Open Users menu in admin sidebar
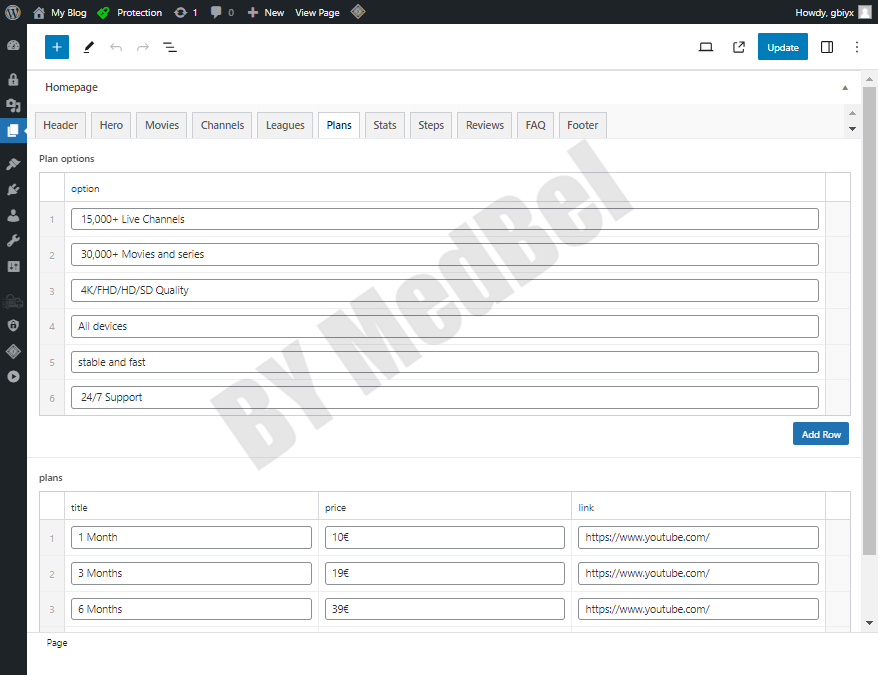The height and width of the screenshot is (675, 878). coord(13,215)
